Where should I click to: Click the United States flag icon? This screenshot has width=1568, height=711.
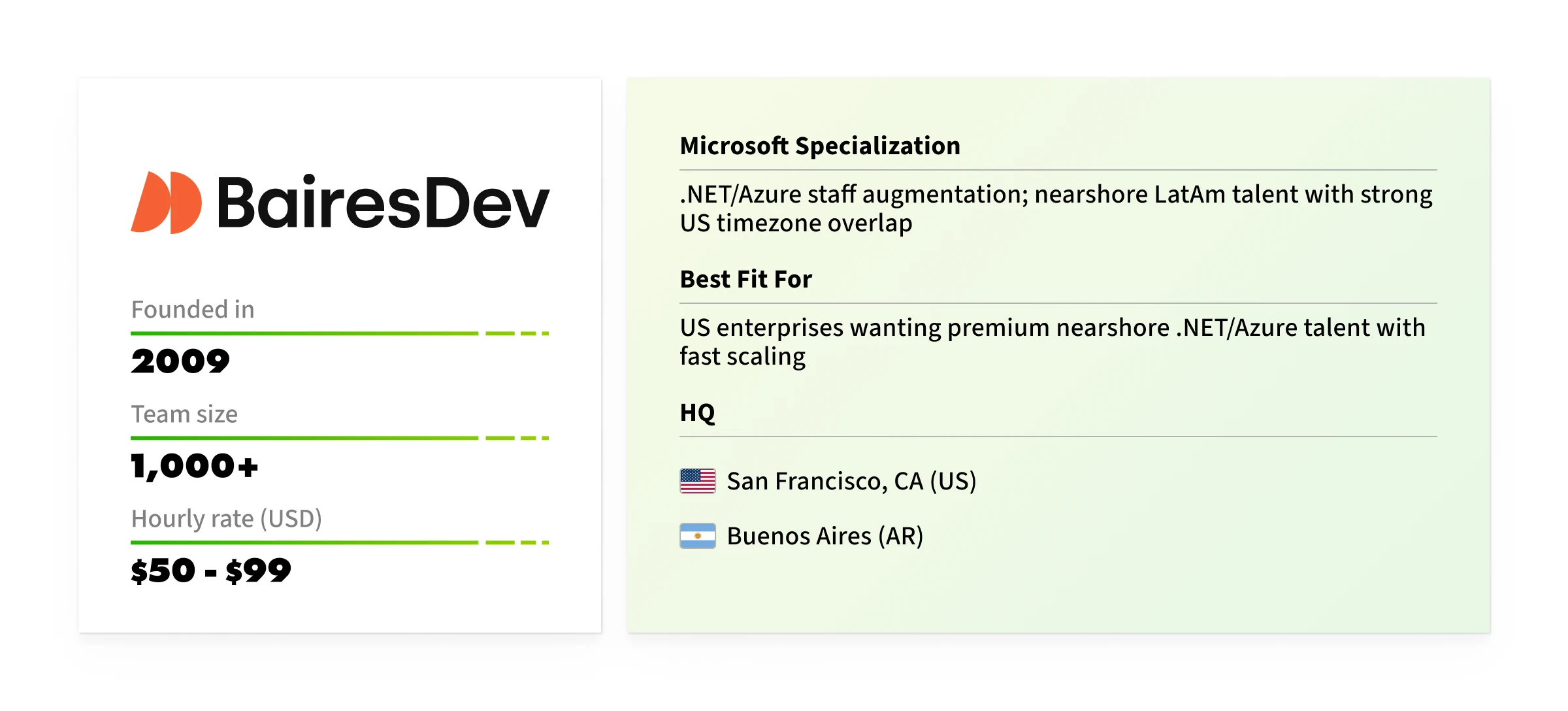click(698, 481)
